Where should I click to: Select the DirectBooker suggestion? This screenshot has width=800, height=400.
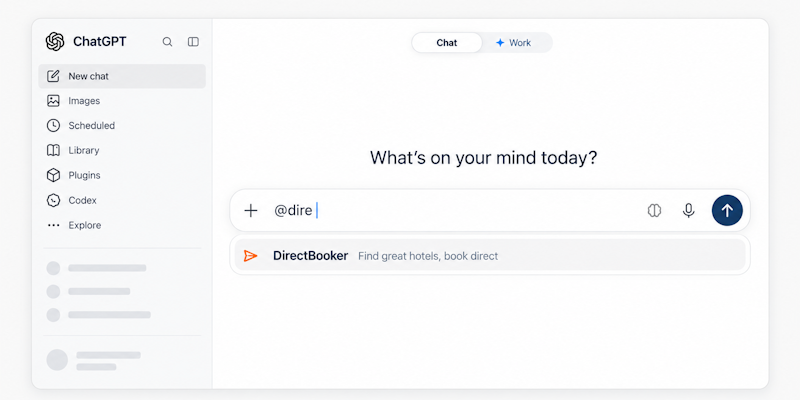click(x=490, y=256)
